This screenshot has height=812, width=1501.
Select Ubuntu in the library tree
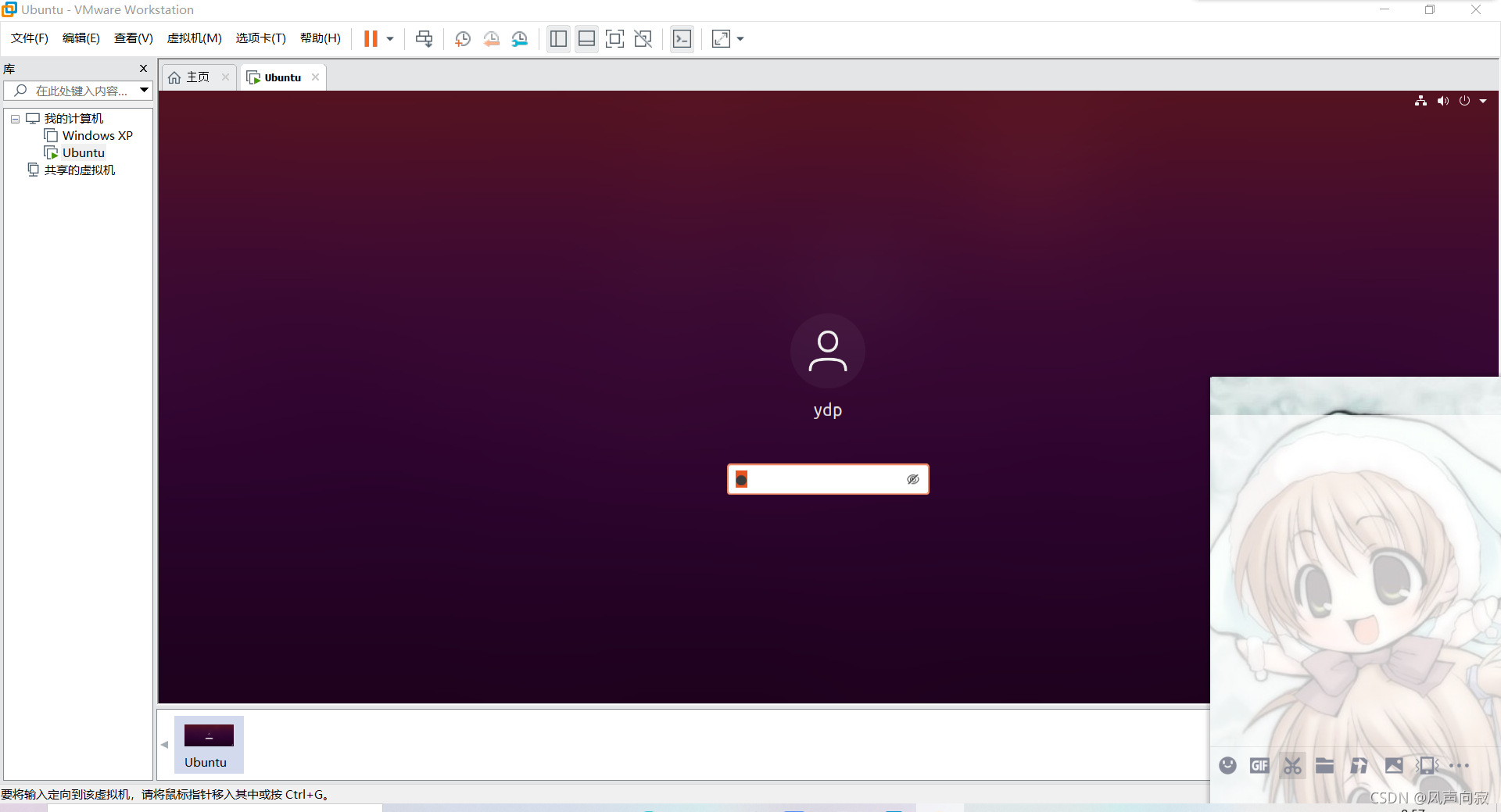pos(84,152)
